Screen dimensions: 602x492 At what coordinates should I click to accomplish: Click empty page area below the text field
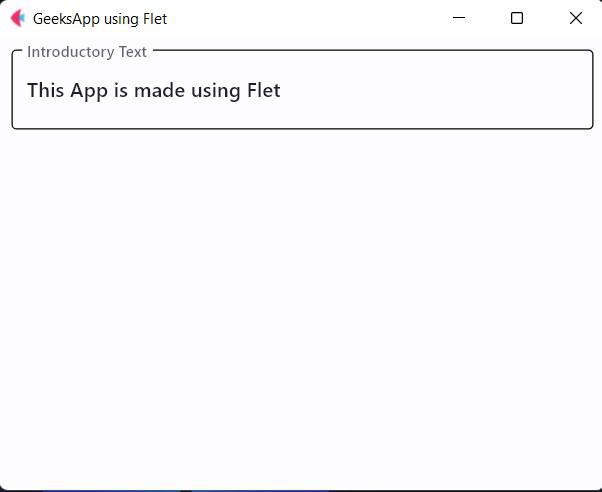coord(301,307)
